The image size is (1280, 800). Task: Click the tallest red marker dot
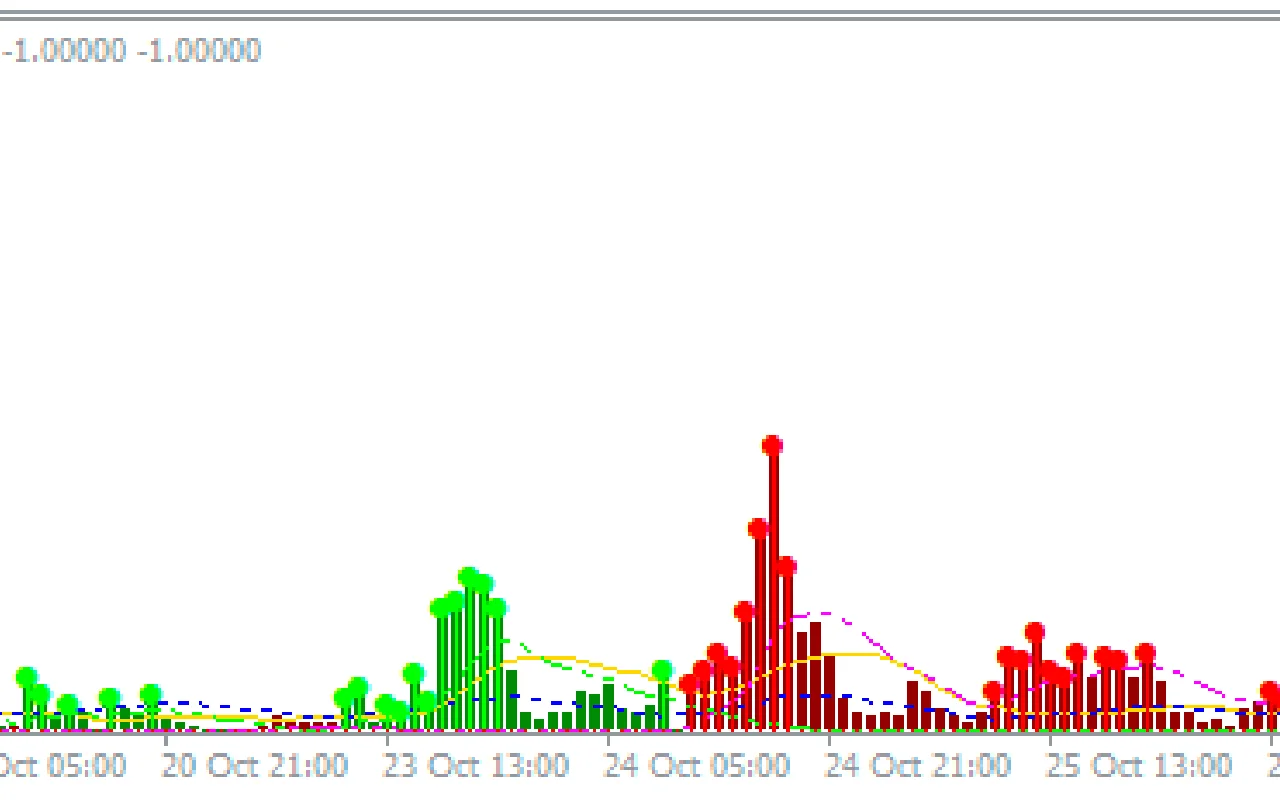click(x=772, y=445)
